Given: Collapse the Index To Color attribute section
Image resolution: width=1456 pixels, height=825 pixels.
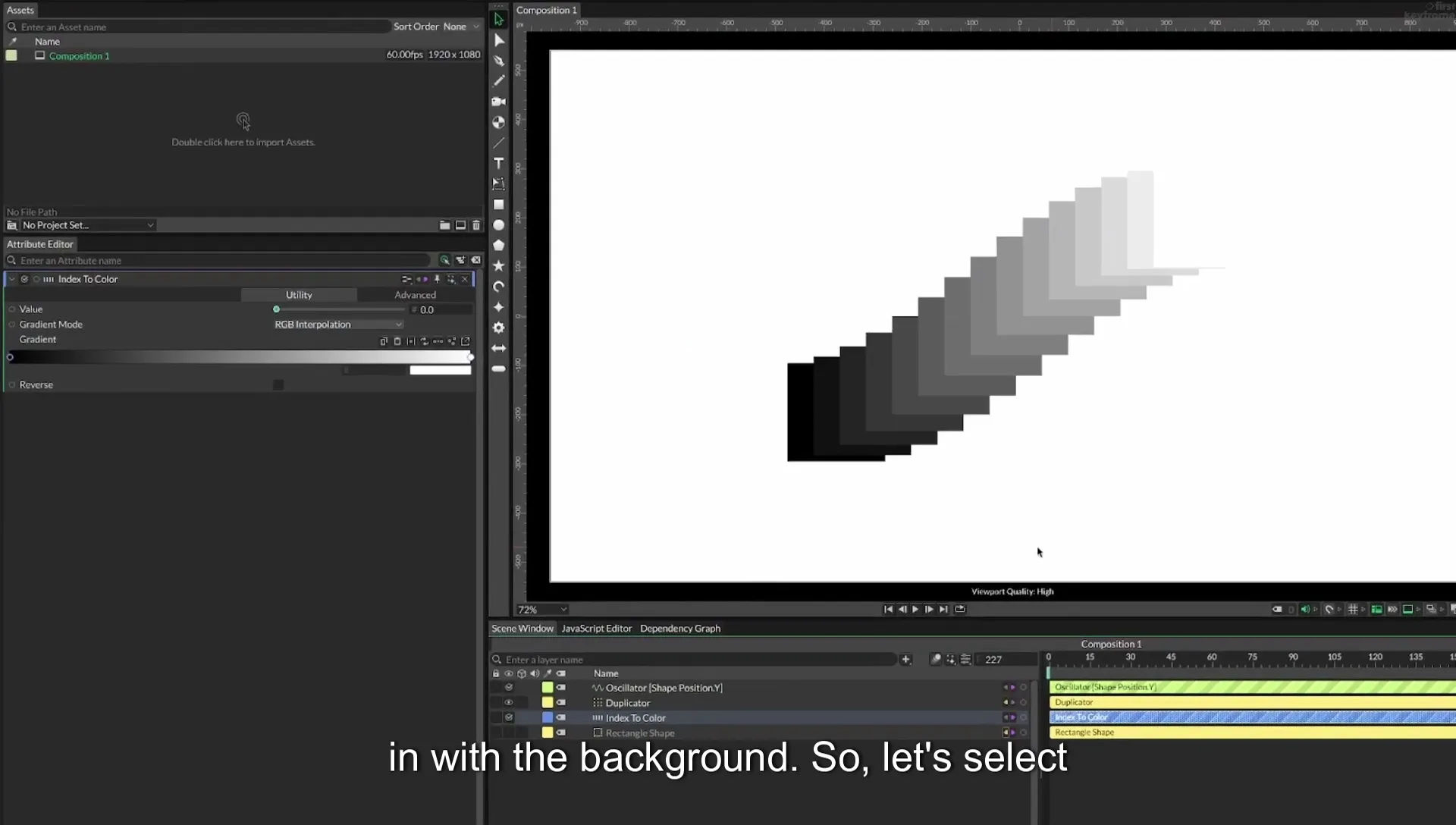Looking at the screenshot, I should tap(11, 279).
